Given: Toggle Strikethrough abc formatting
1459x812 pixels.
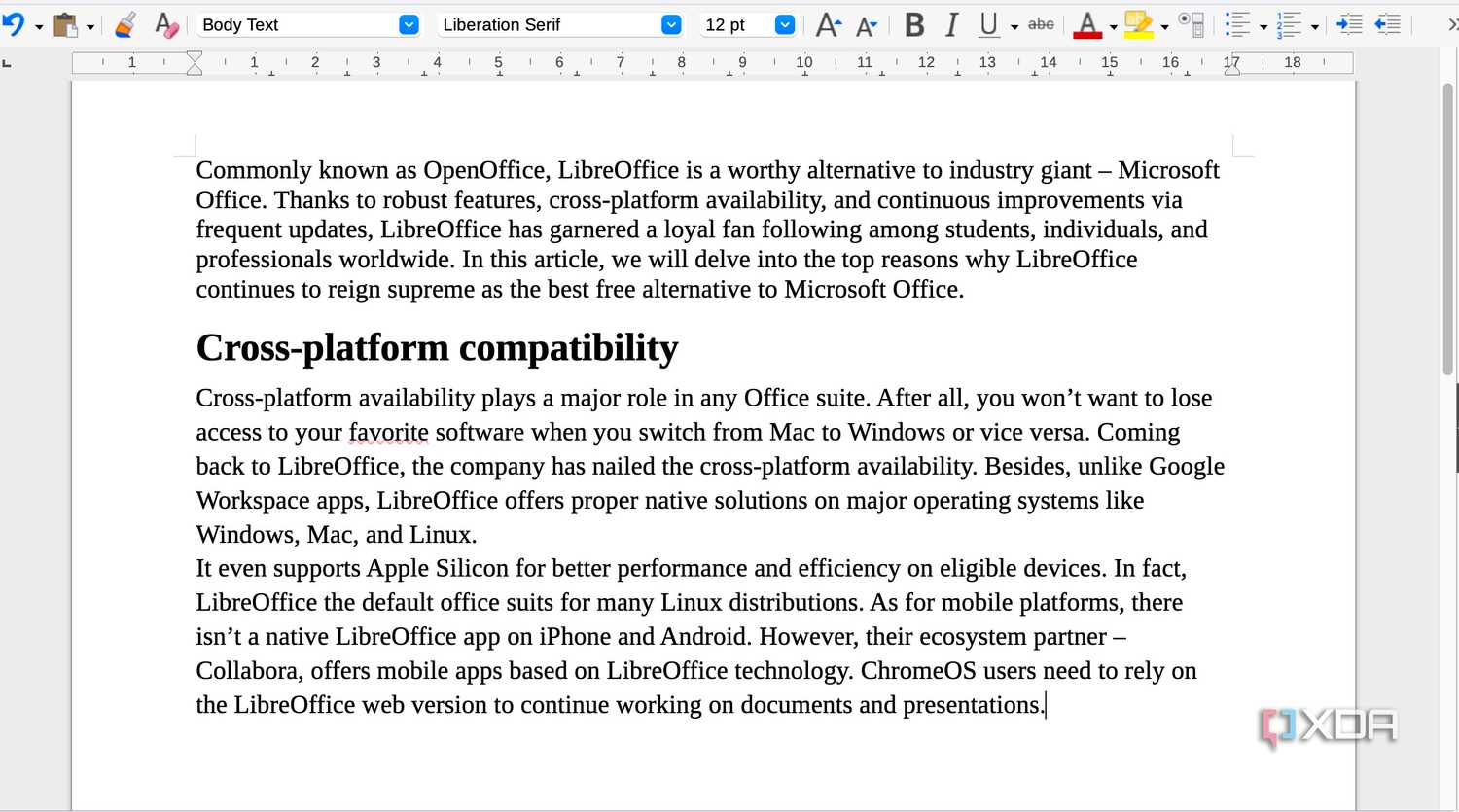Looking at the screenshot, I should (1041, 24).
